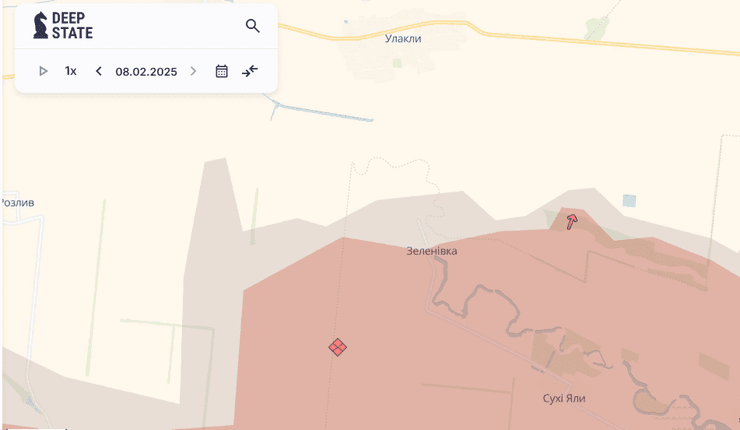This screenshot has height=430, width=740.
Task: Change the 1x playback speed
Action: pos(71,71)
